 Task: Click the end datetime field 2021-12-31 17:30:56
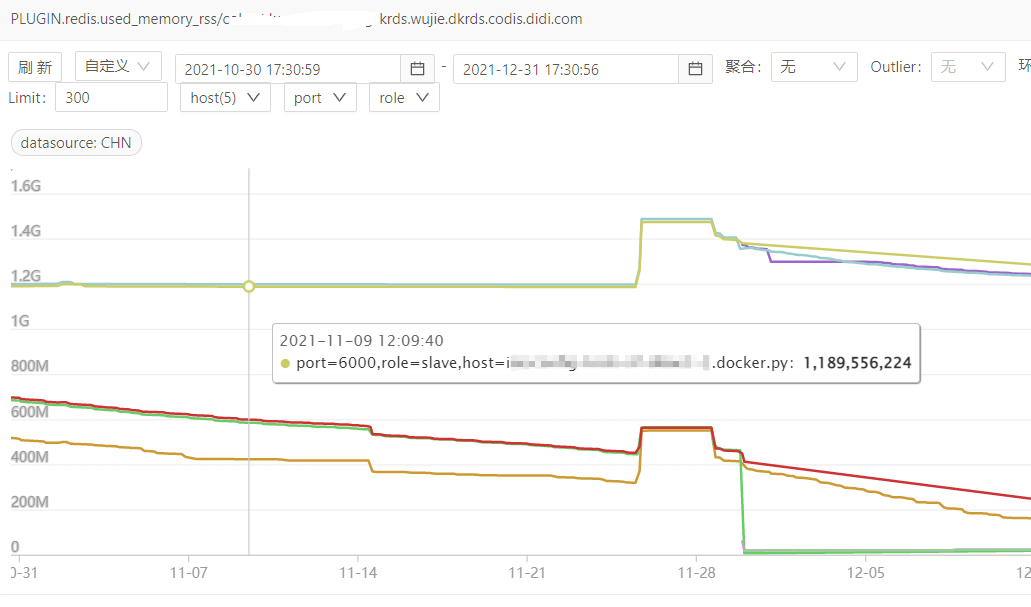click(x=566, y=69)
